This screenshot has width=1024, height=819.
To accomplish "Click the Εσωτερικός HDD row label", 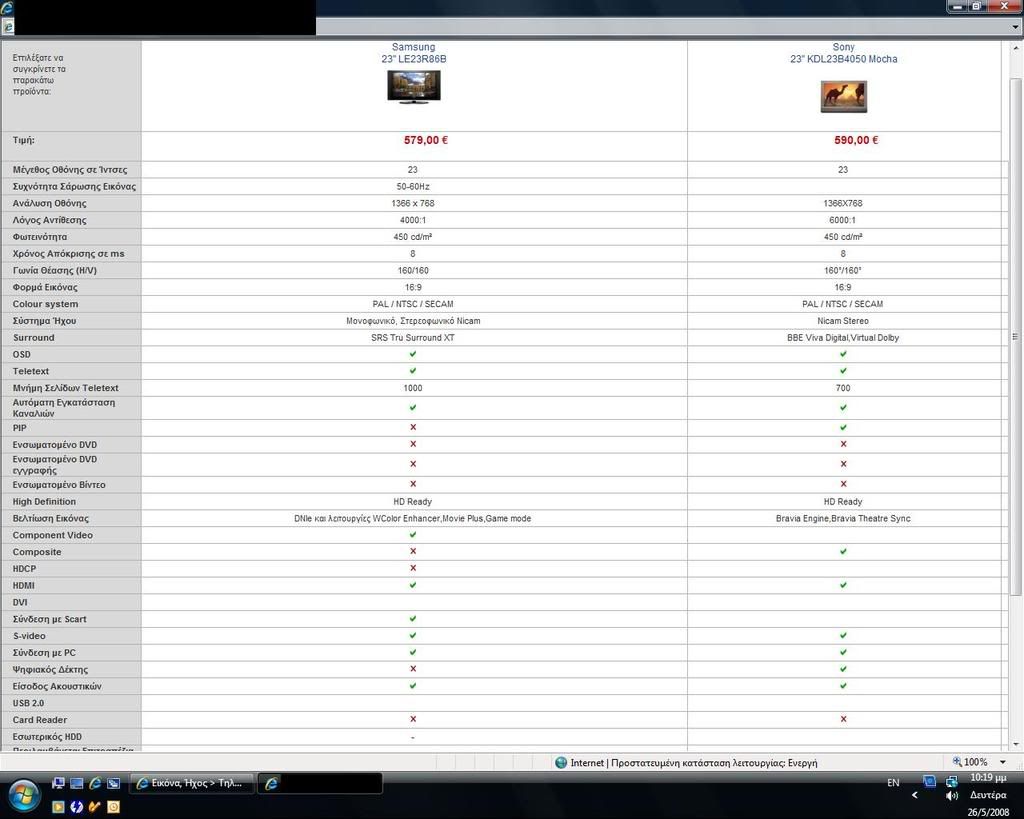I will [x=47, y=737].
